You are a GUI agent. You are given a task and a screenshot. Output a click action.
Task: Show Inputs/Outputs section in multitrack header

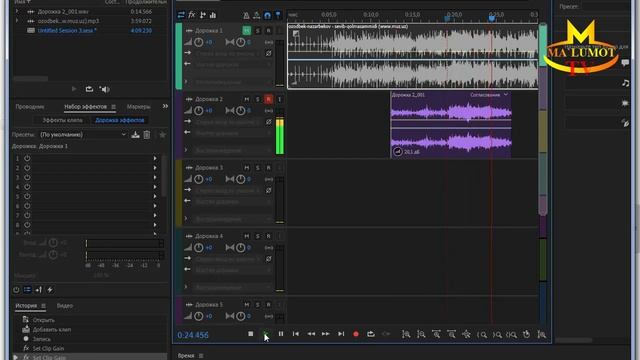(181, 15)
